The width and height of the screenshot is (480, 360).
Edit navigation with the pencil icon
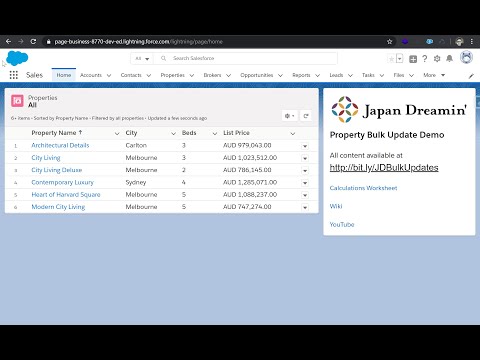(471, 76)
